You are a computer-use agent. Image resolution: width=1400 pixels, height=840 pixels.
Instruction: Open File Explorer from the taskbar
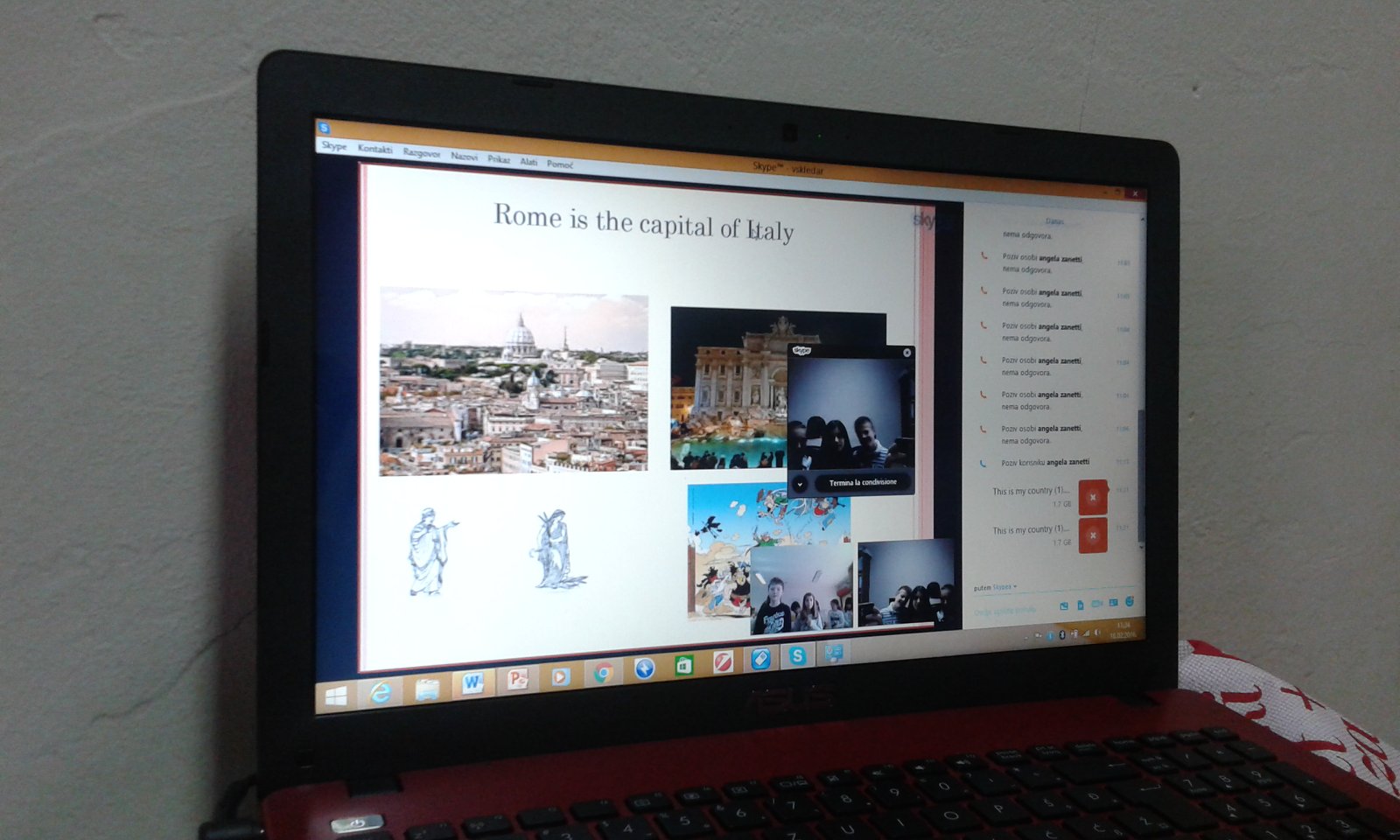point(427,689)
